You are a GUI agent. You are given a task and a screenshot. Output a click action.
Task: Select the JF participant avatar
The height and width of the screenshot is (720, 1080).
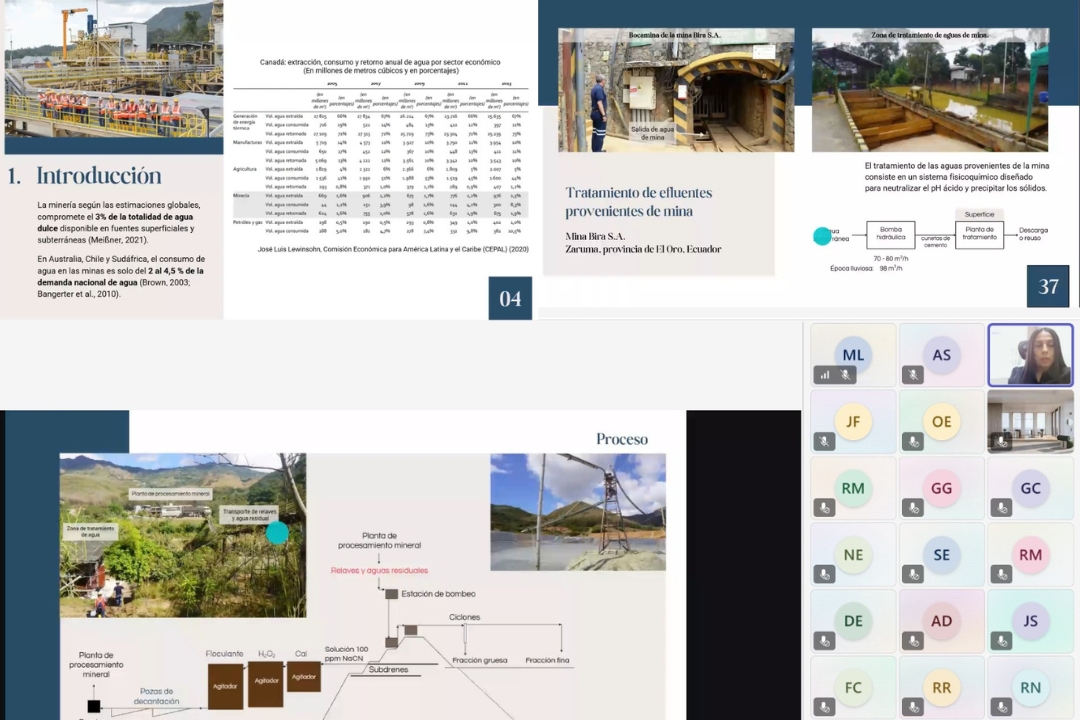point(853,421)
